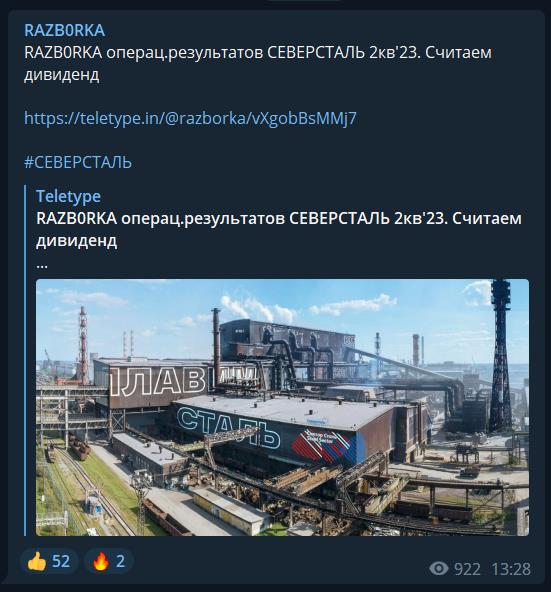Click the 52 likes count
This screenshot has height=592, width=551.
pyautogui.click(x=61, y=561)
